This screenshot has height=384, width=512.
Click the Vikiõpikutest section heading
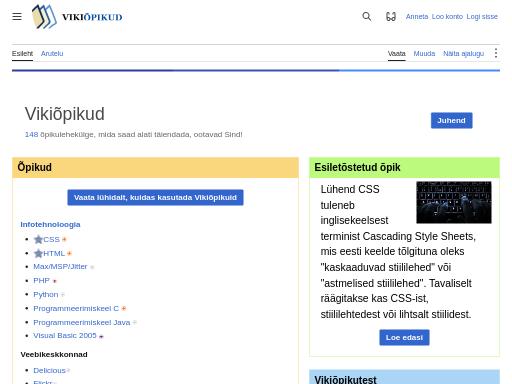coord(345,379)
